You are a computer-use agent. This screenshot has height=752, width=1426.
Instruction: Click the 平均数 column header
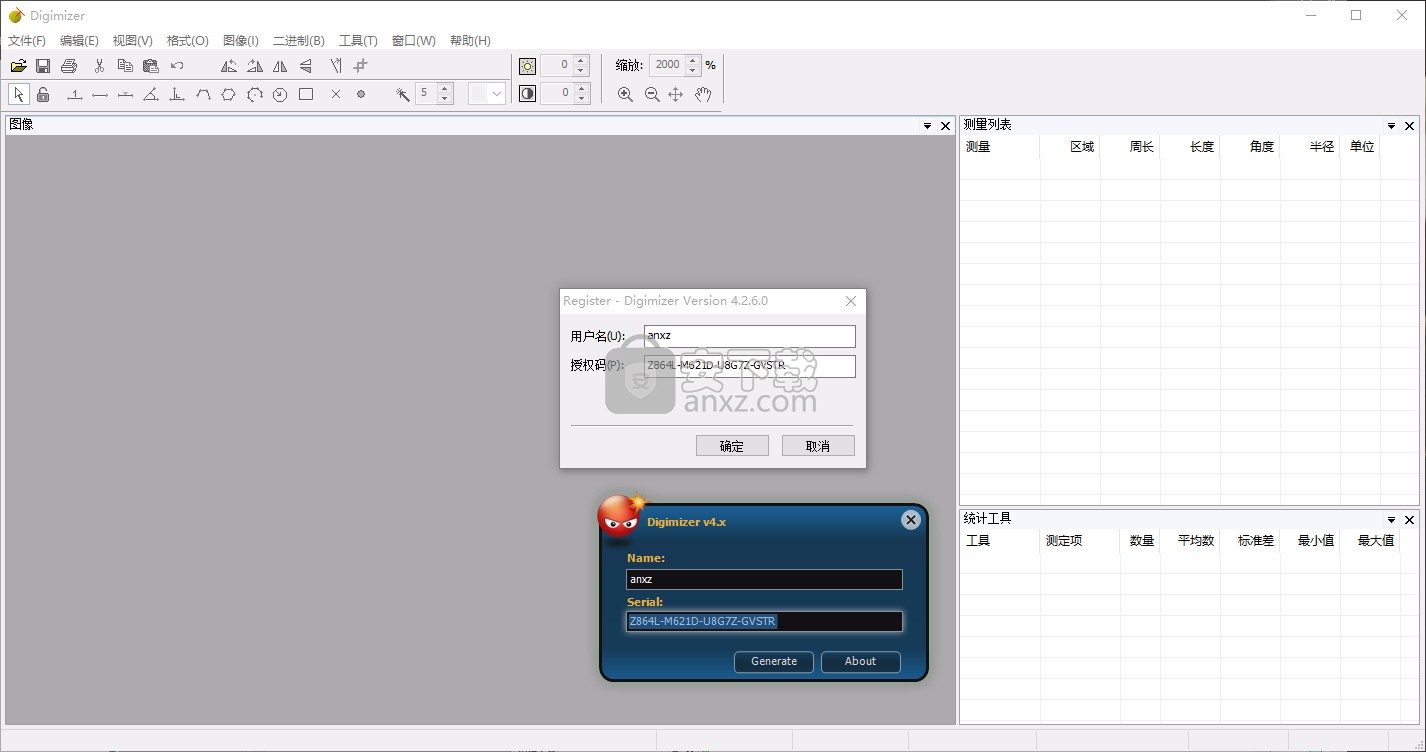click(1190, 541)
